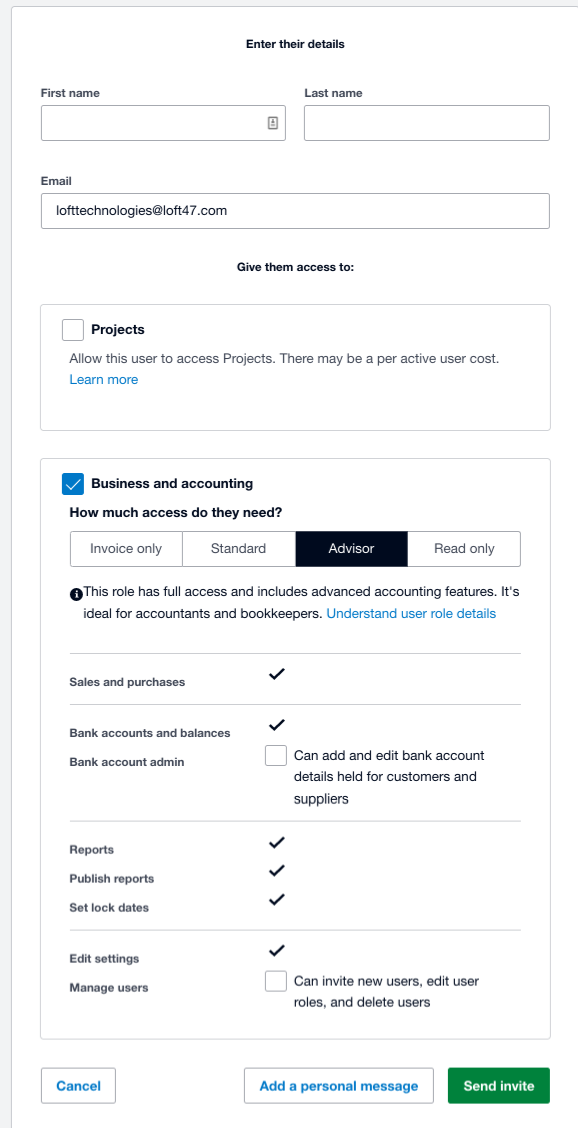The height and width of the screenshot is (1128, 578).
Task: Enable the Manage users checkbox
Action: click(x=276, y=981)
